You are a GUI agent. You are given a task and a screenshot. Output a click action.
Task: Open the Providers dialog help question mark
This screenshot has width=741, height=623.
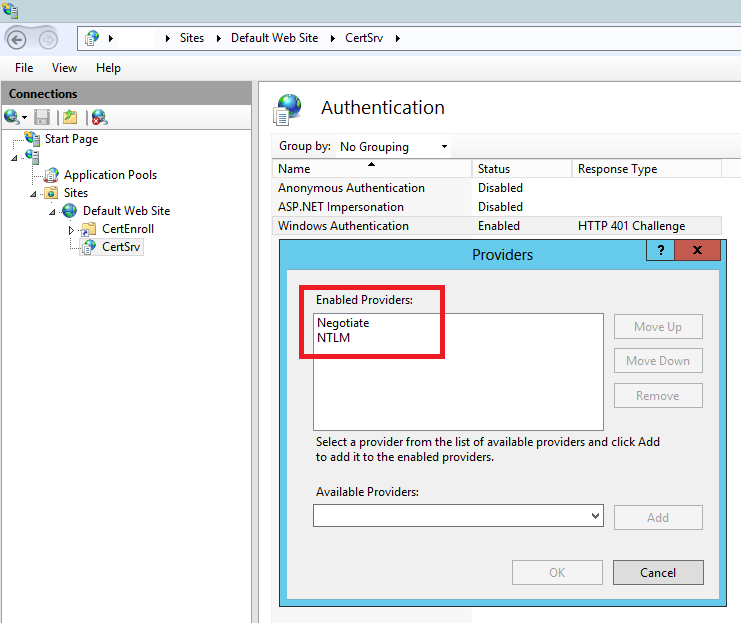point(660,250)
